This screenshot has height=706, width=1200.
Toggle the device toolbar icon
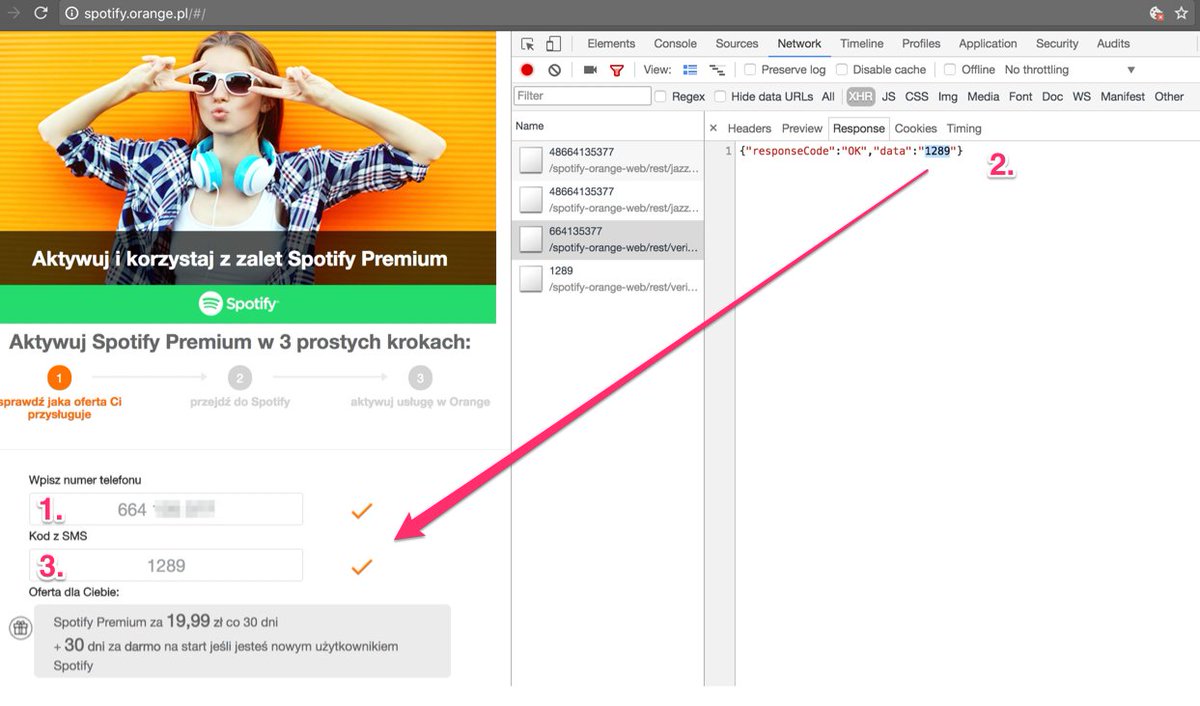click(553, 44)
